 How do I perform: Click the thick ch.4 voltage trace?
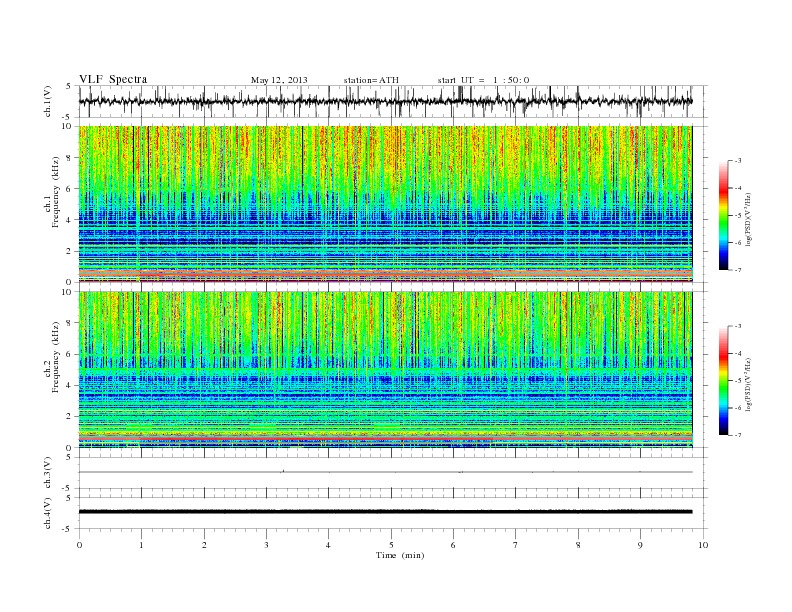point(385,512)
